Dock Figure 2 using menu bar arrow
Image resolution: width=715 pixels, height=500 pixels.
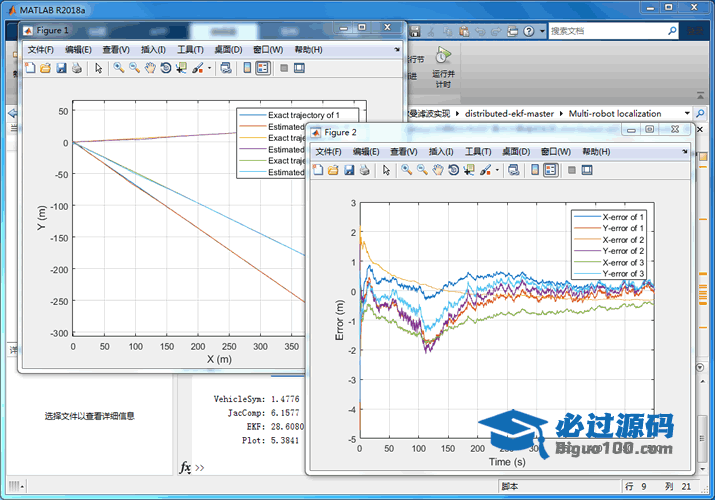685,151
